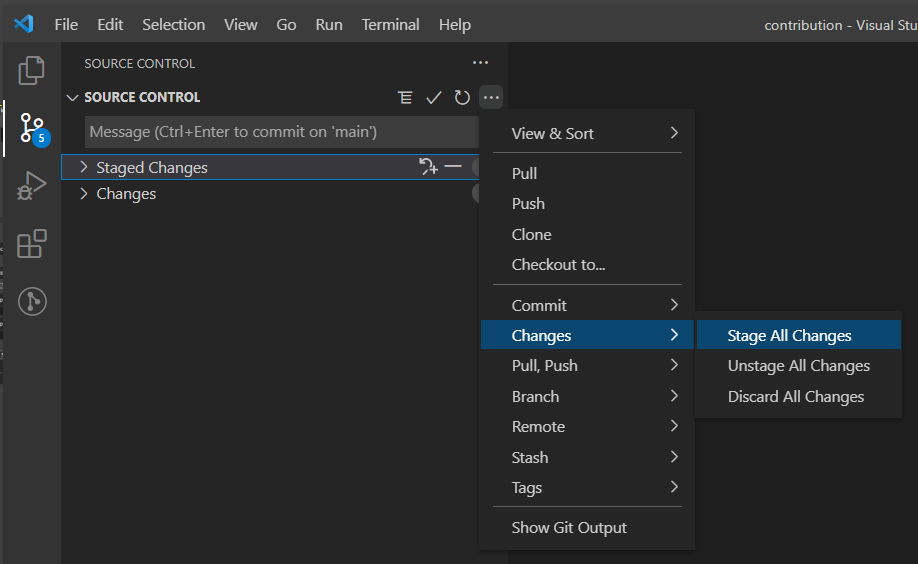Open the Branch submenu
The image size is (918, 564).
coord(587,396)
